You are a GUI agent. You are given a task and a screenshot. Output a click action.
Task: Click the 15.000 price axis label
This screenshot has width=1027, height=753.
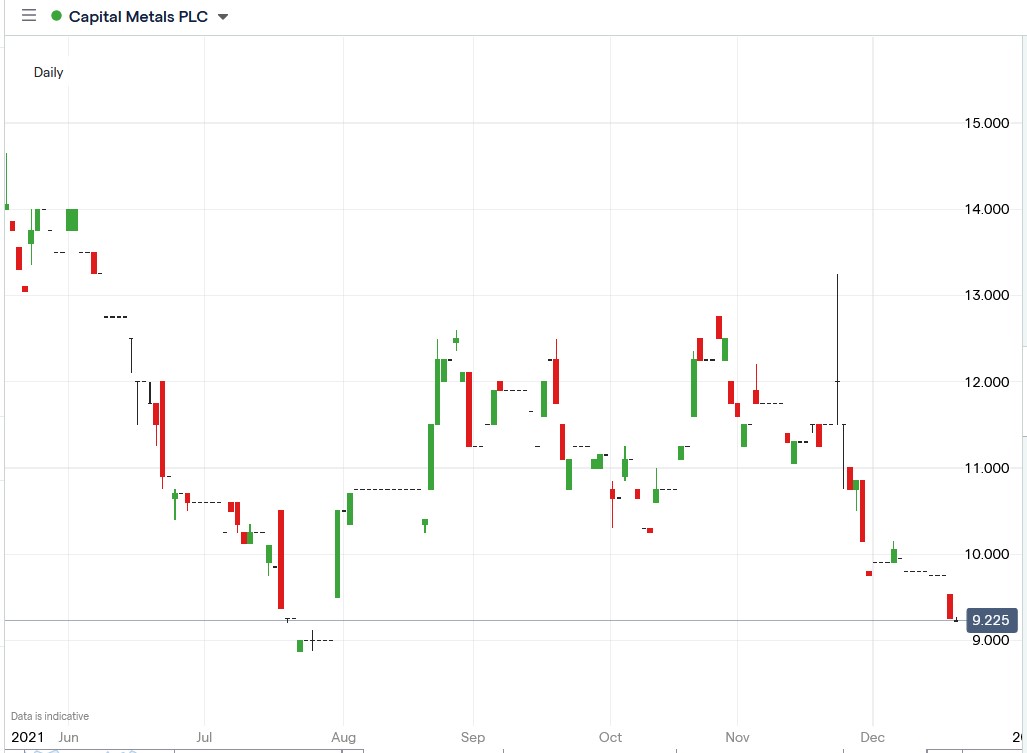pyautogui.click(x=987, y=123)
